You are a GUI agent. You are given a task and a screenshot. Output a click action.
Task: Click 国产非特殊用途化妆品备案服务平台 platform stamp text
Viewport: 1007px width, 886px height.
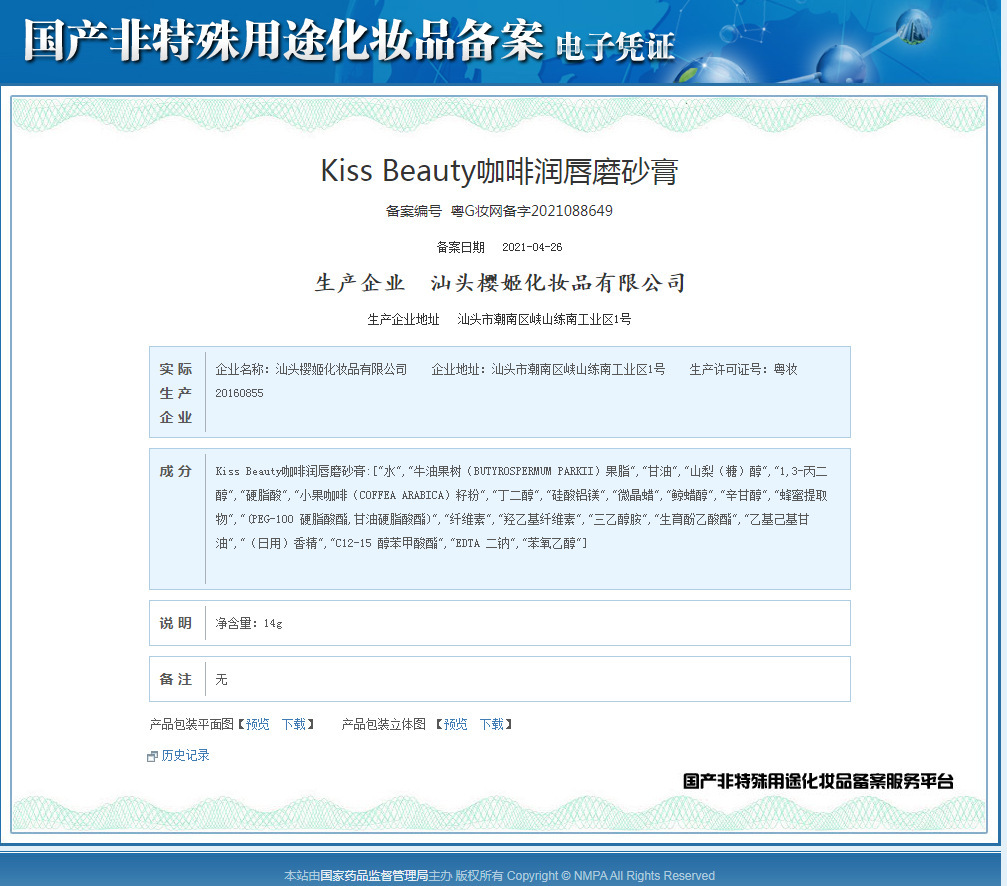tap(818, 781)
